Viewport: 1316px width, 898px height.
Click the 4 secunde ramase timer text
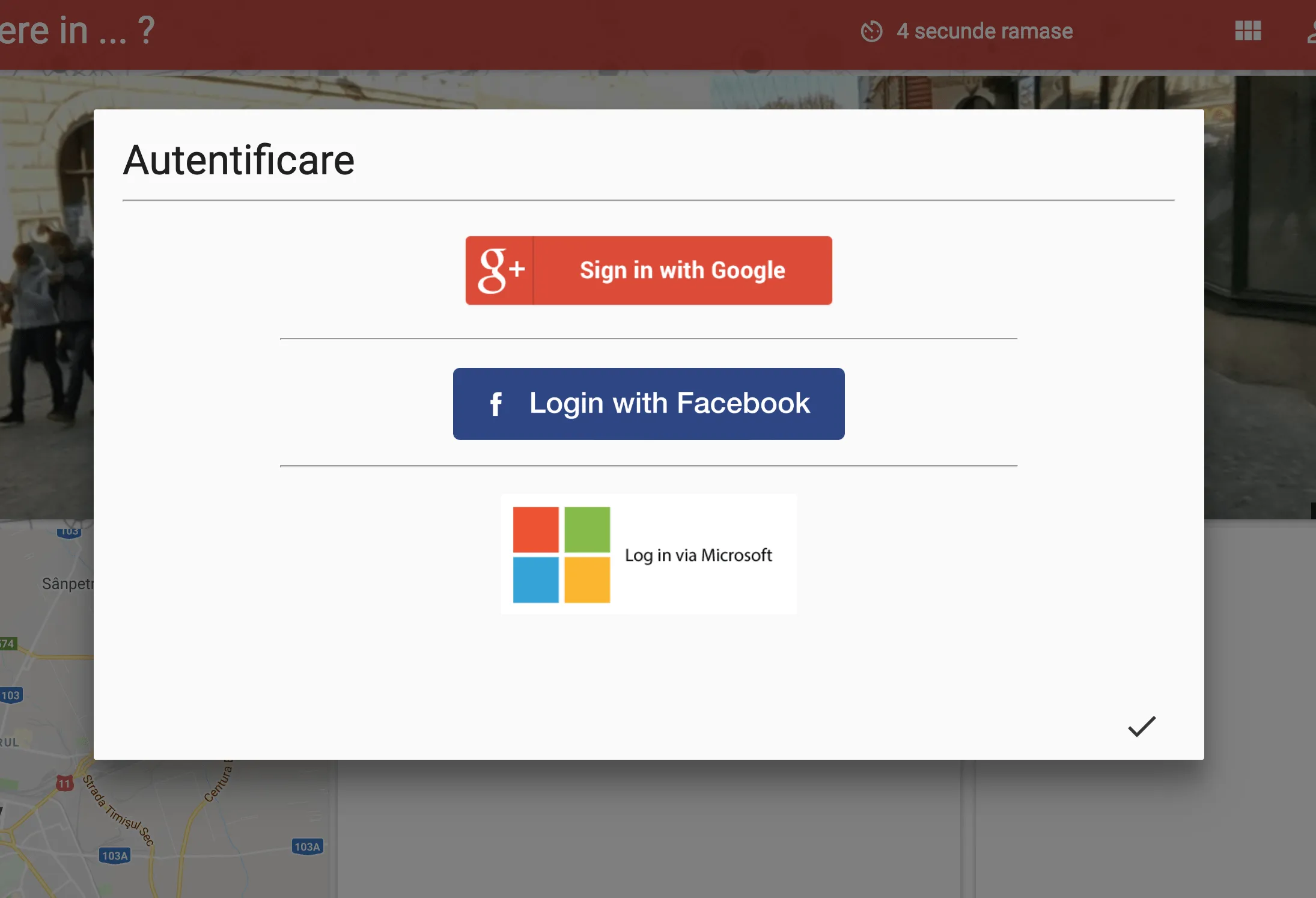coord(984,31)
